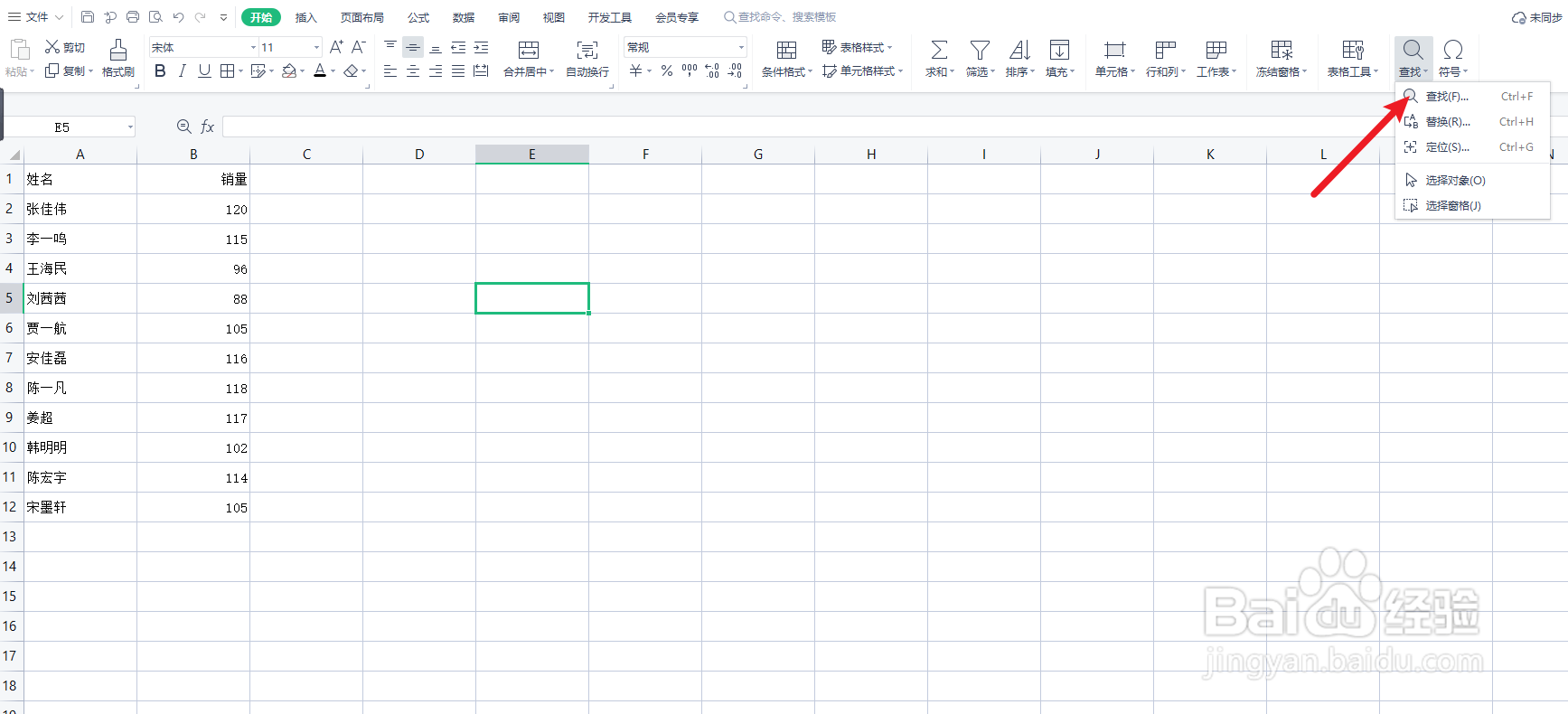
Task: Open the font name 宋体 dropdown
Action: [x=253, y=47]
